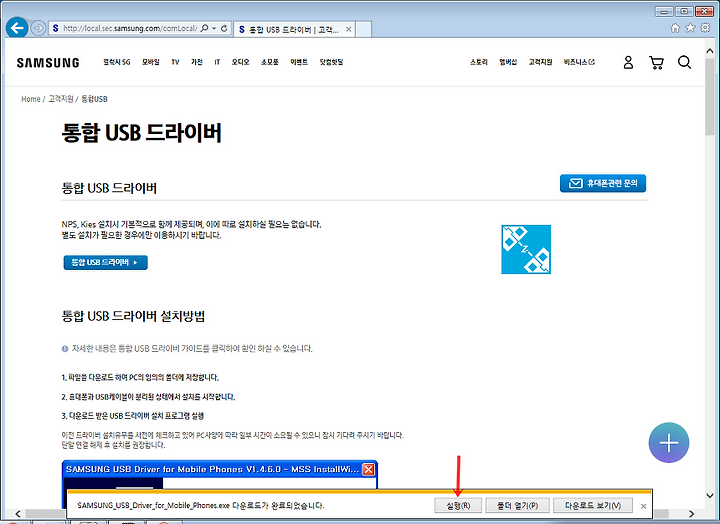Click the address bar search magnifier icon
This screenshot has width=720, height=524.
coord(204,28)
